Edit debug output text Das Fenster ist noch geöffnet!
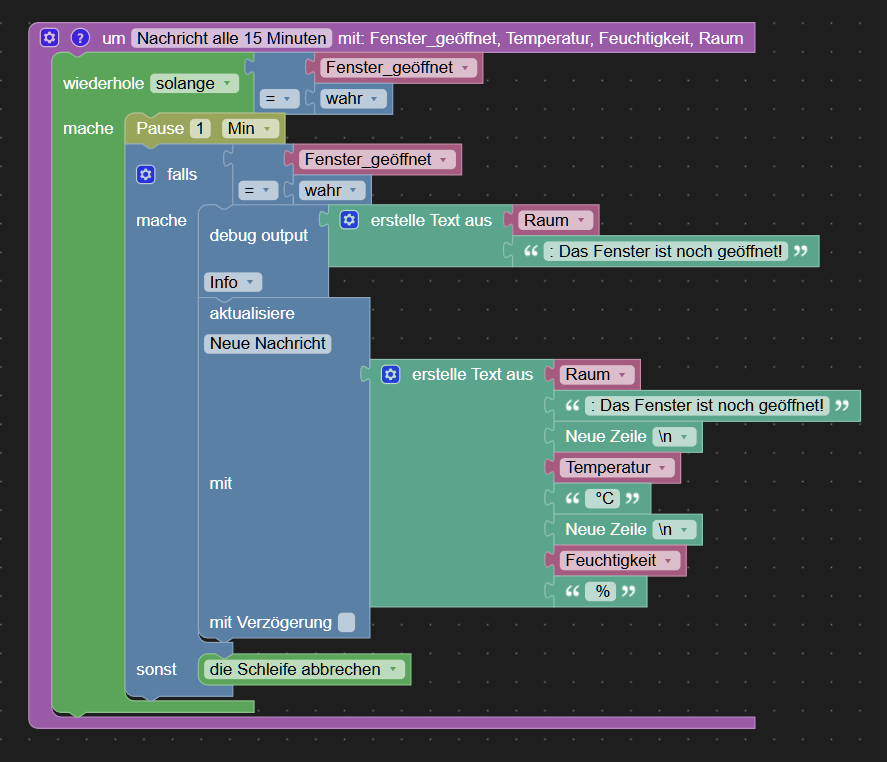 pos(665,251)
